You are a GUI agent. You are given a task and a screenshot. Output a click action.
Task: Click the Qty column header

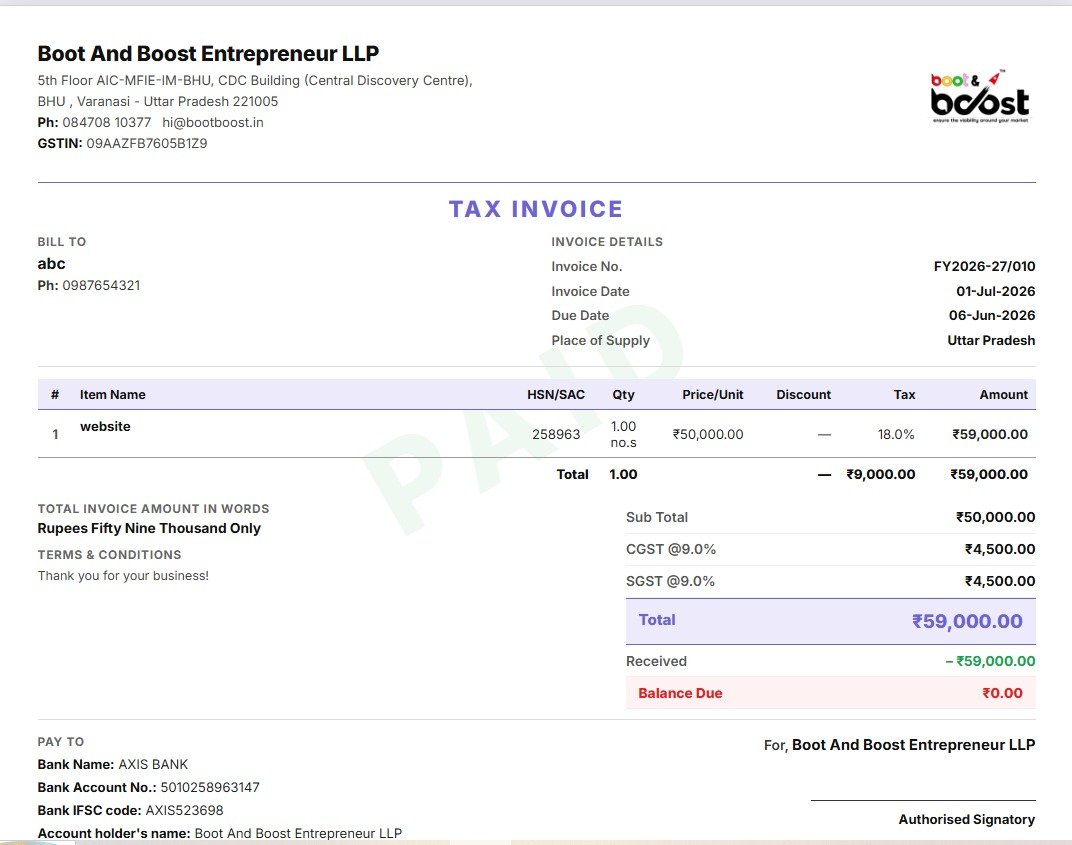[x=624, y=394]
